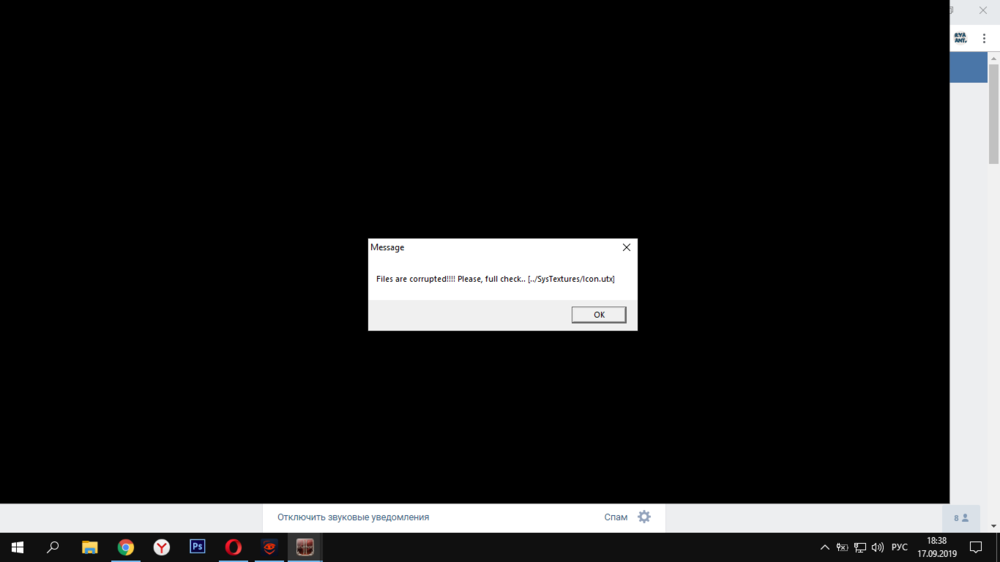
Task: Open Windows search from the taskbar
Action: tap(53, 547)
